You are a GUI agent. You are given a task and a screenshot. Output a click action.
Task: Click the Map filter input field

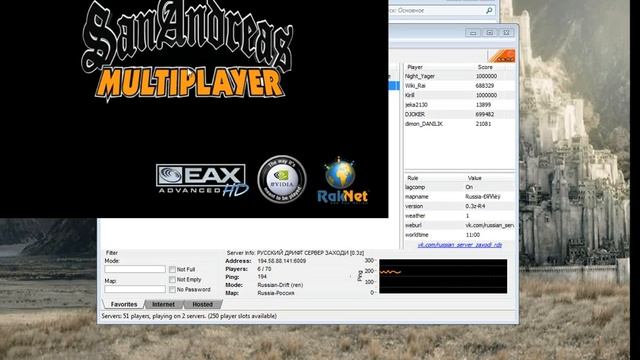click(x=135, y=289)
